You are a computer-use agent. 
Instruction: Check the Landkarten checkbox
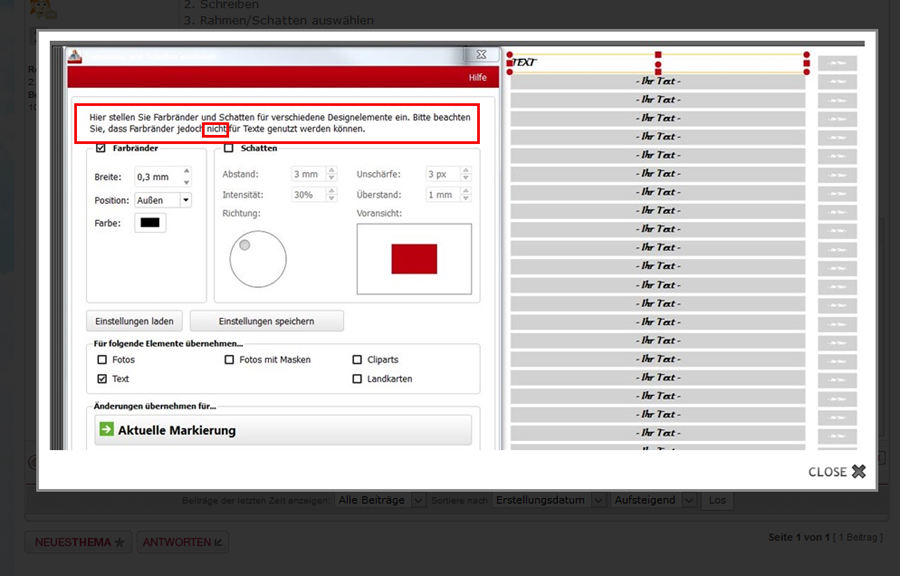[x=357, y=379]
